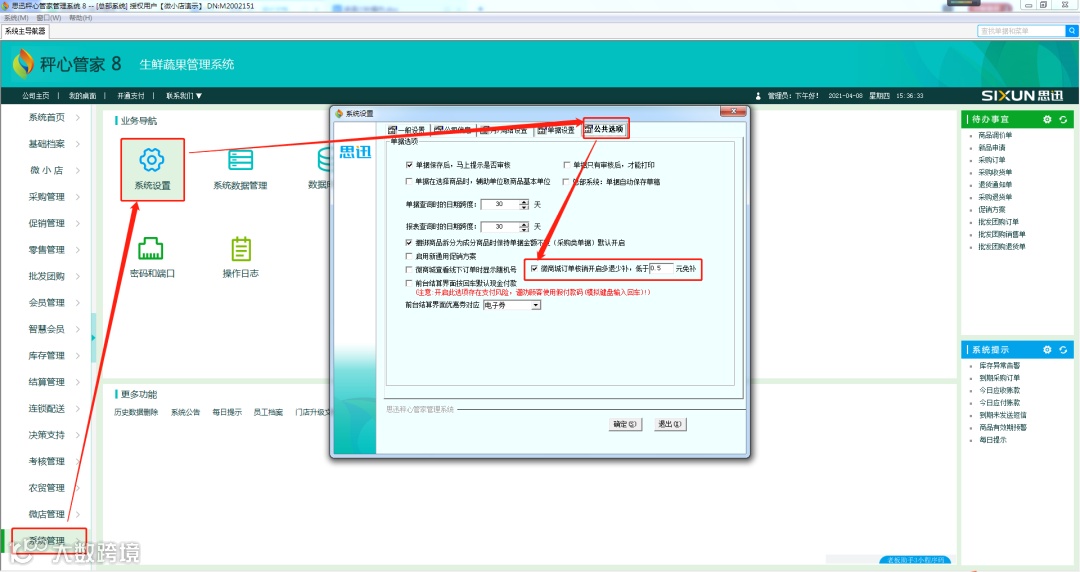Open 今日应收账款 in 系统提示 list

pos(999,390)
